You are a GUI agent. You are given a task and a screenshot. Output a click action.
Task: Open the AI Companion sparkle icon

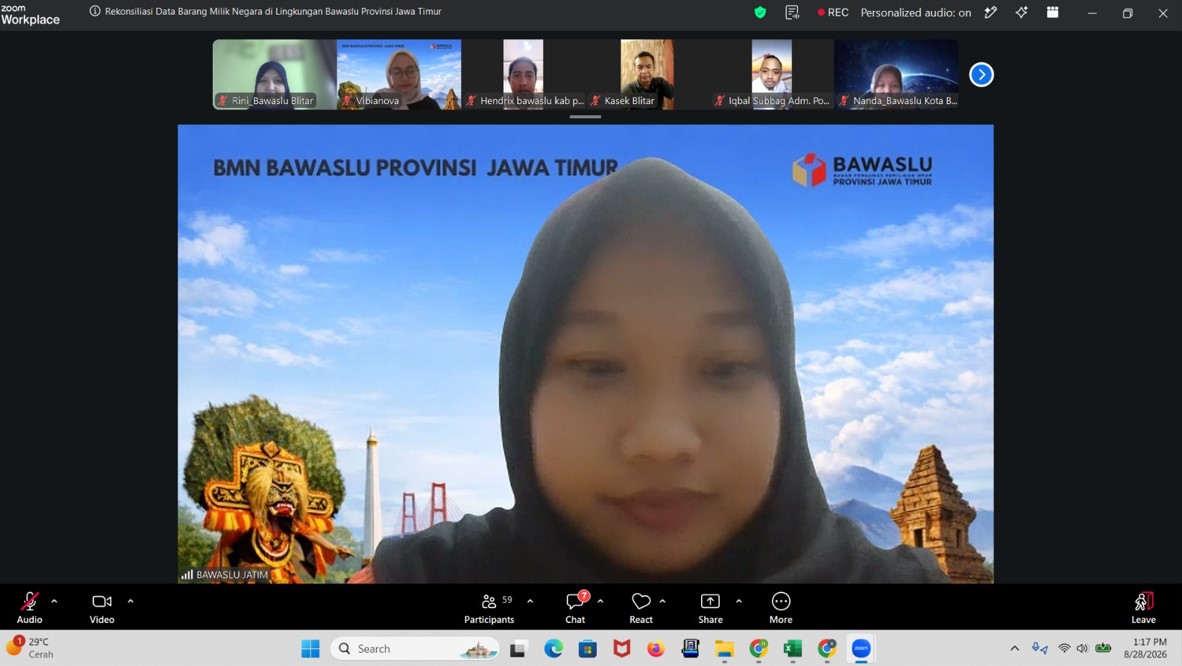(1021, 12)
